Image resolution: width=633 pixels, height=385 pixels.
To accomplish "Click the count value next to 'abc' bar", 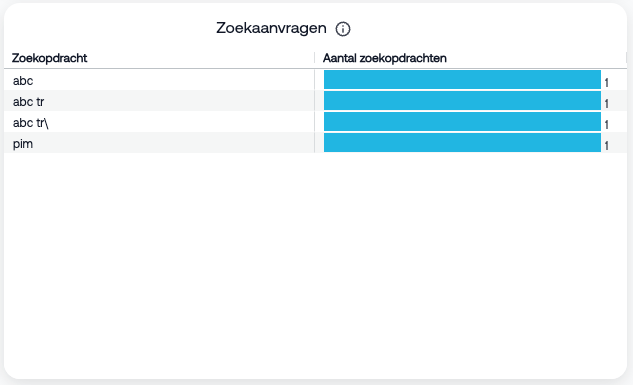I will pos(606,83).
